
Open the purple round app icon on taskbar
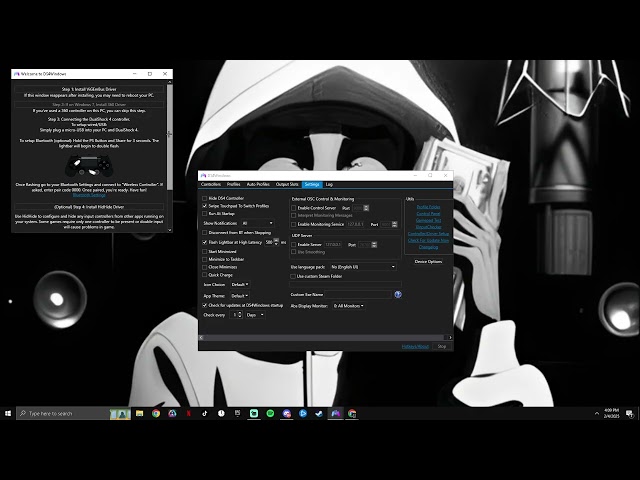tap(287, 413)
